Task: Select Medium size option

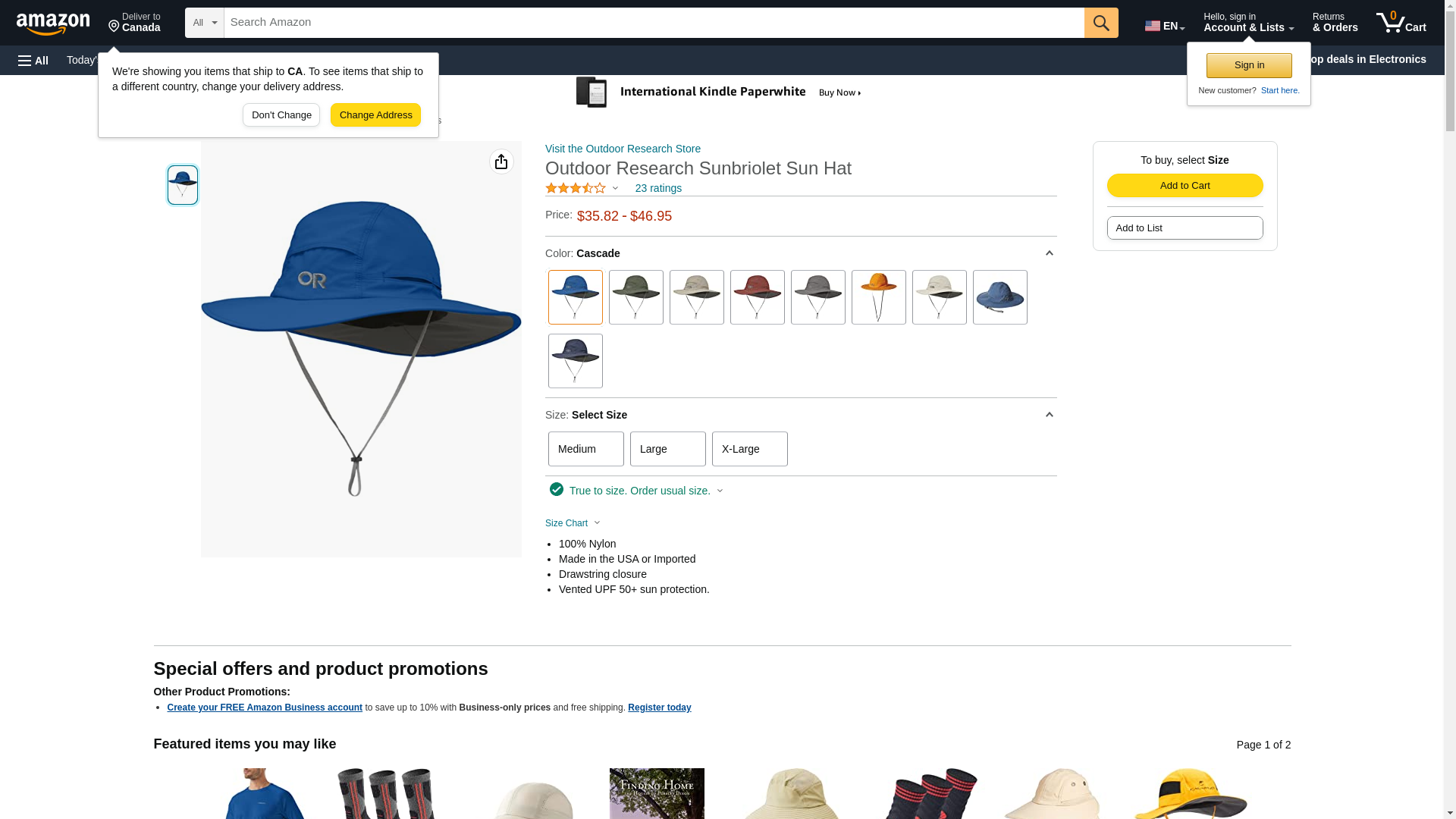Action: pos(586,449)
